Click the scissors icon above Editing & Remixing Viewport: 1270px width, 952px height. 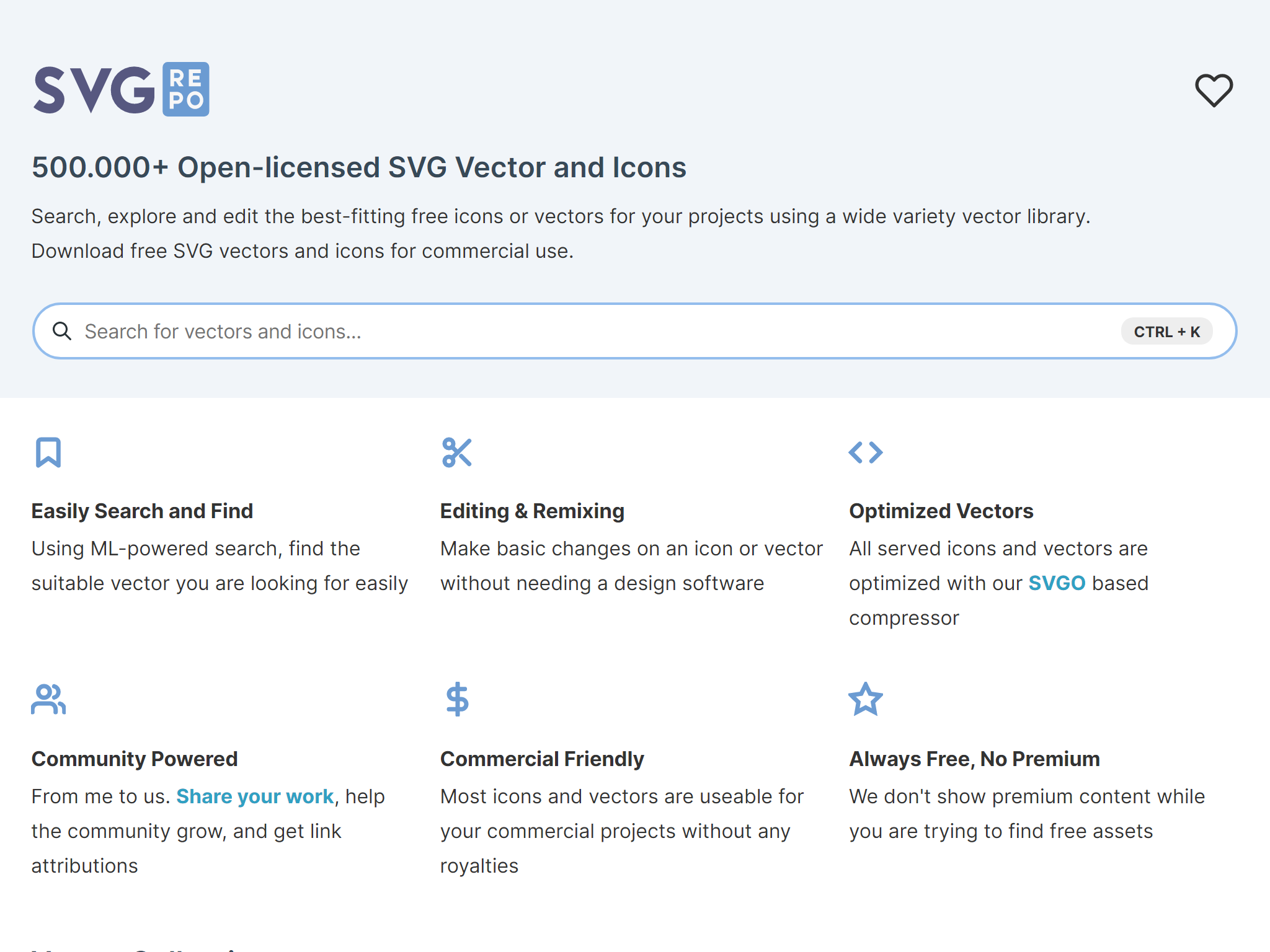click(456, 452)
